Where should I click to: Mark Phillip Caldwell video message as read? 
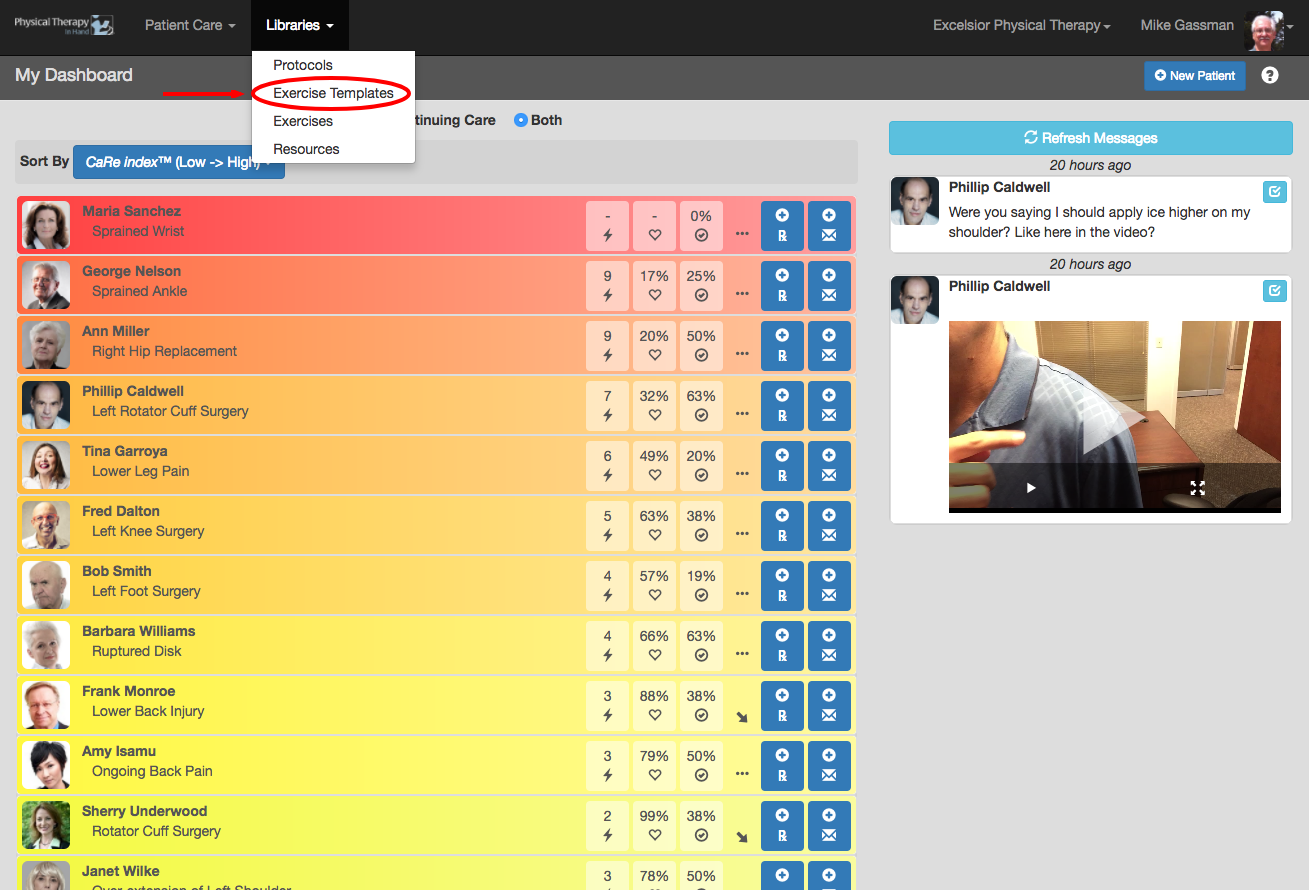1274,290
